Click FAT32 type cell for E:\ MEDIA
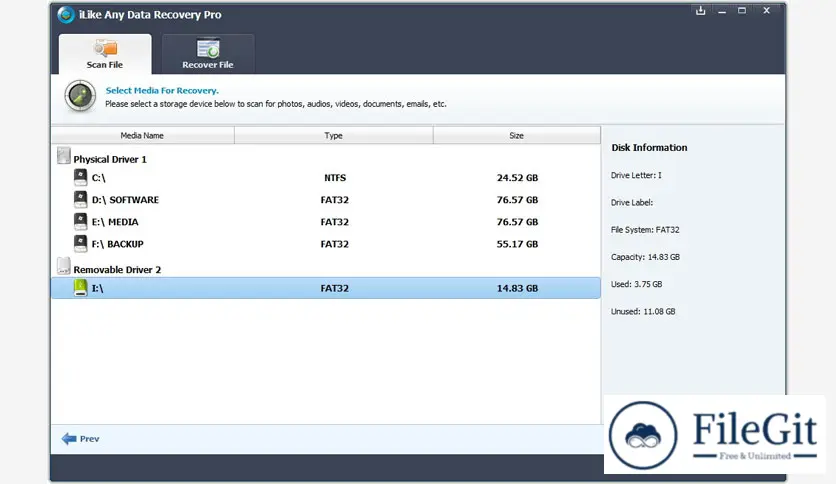 (335, 222)
